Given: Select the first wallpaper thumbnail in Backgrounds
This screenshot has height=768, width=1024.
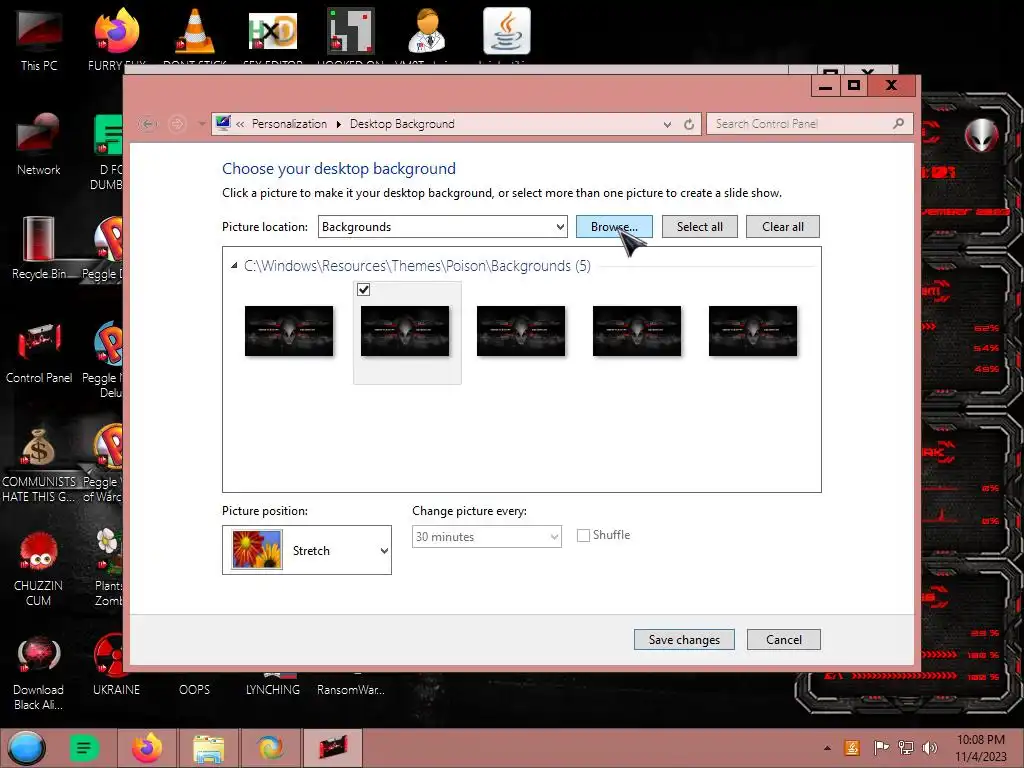Looking at the screenshot, I should (289, 331).
